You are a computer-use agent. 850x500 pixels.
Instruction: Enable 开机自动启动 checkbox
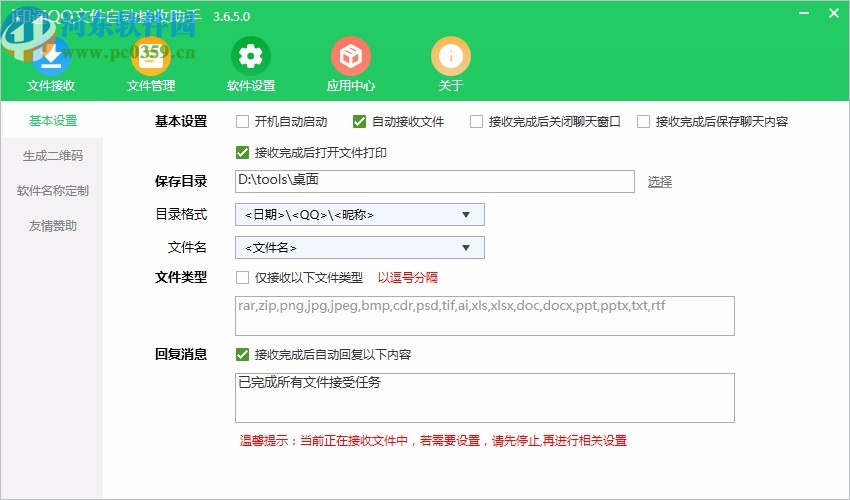[x=242, y=121]
